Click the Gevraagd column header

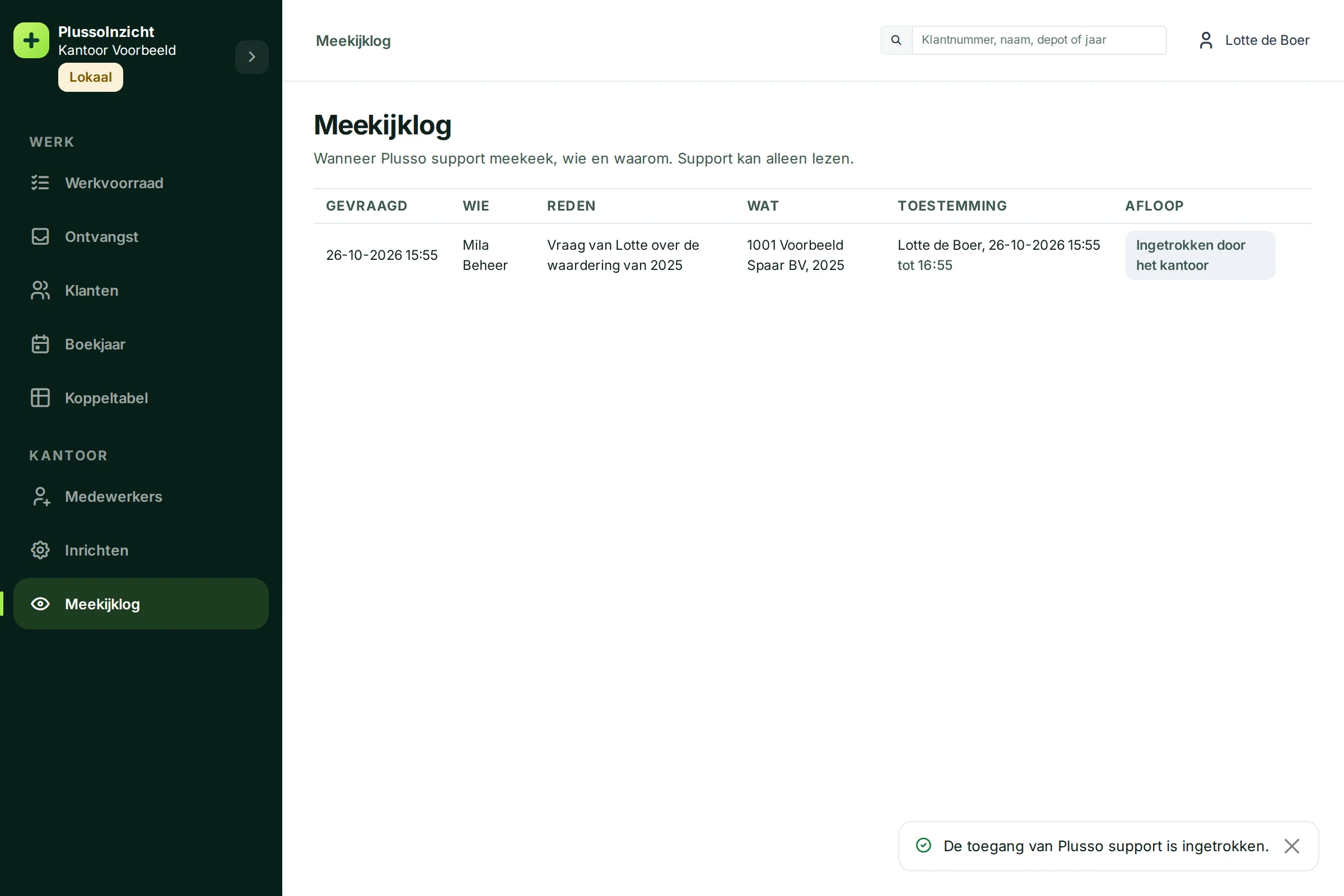[367, 206]
